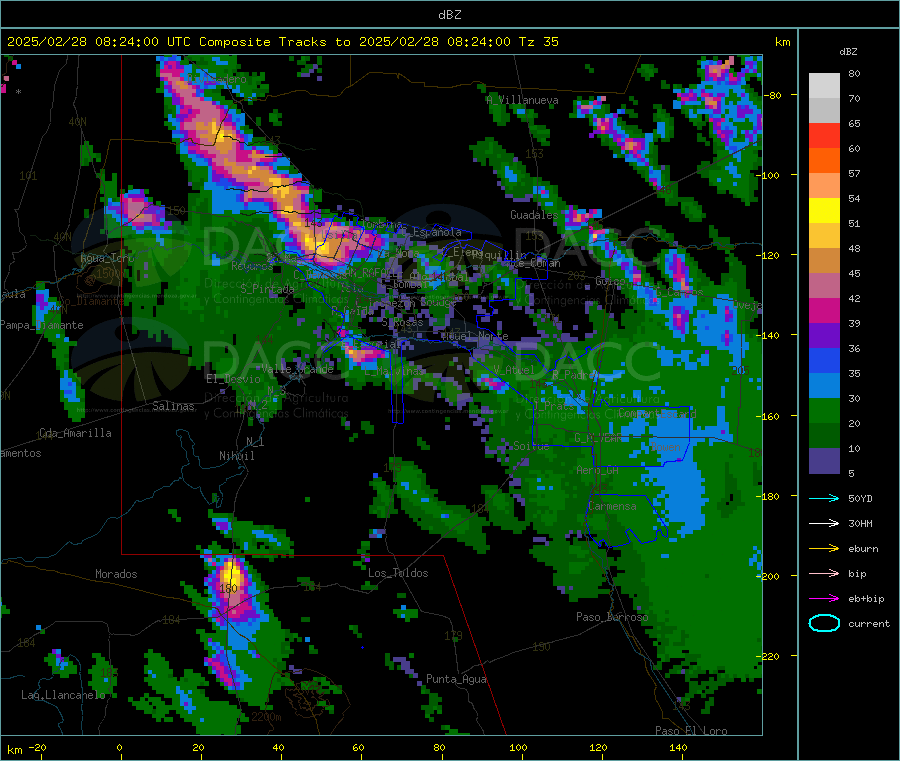Click the 'Morados' place label
Viewport: 900px width, 761px height.
[116, 574]
